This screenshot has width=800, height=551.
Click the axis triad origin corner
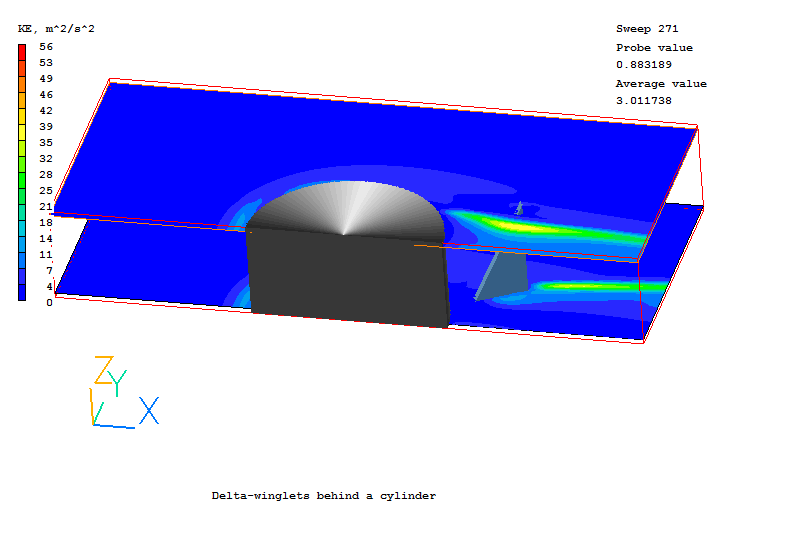point(95,425)
